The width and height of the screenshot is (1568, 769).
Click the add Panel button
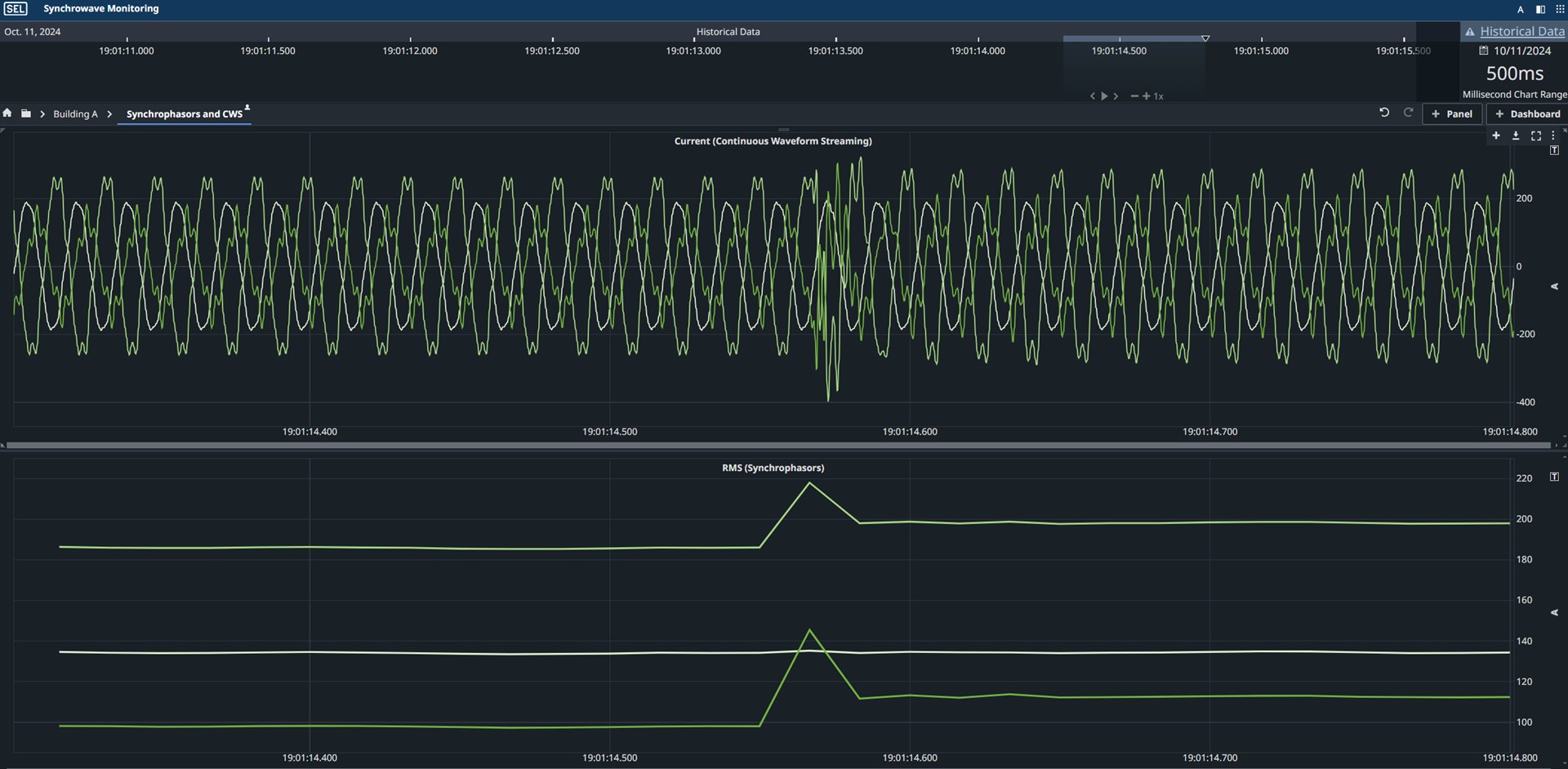[x=1452, y=114]
